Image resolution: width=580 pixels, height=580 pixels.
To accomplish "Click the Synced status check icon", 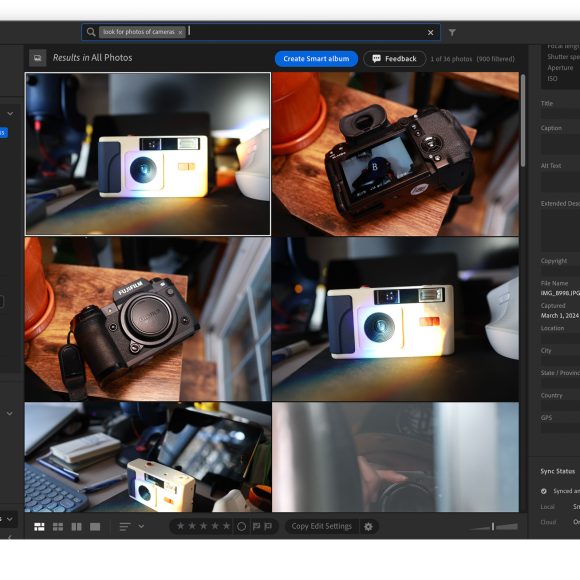I will (x=544, y=491).
